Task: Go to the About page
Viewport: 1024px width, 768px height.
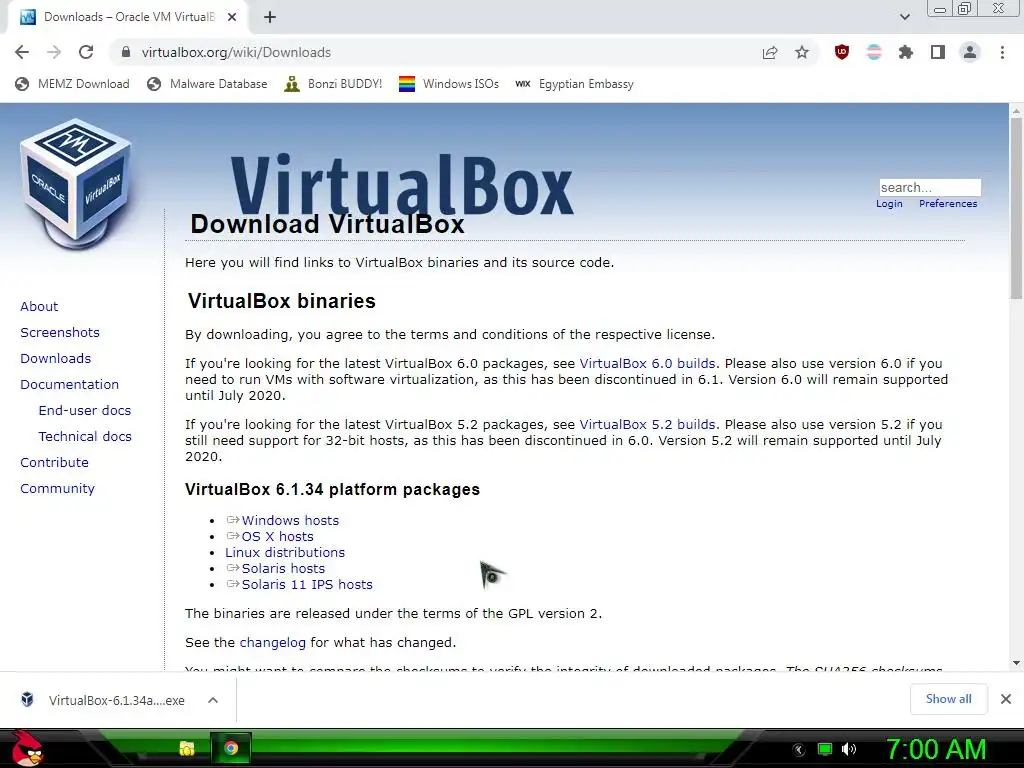Action: click(39, 306)
